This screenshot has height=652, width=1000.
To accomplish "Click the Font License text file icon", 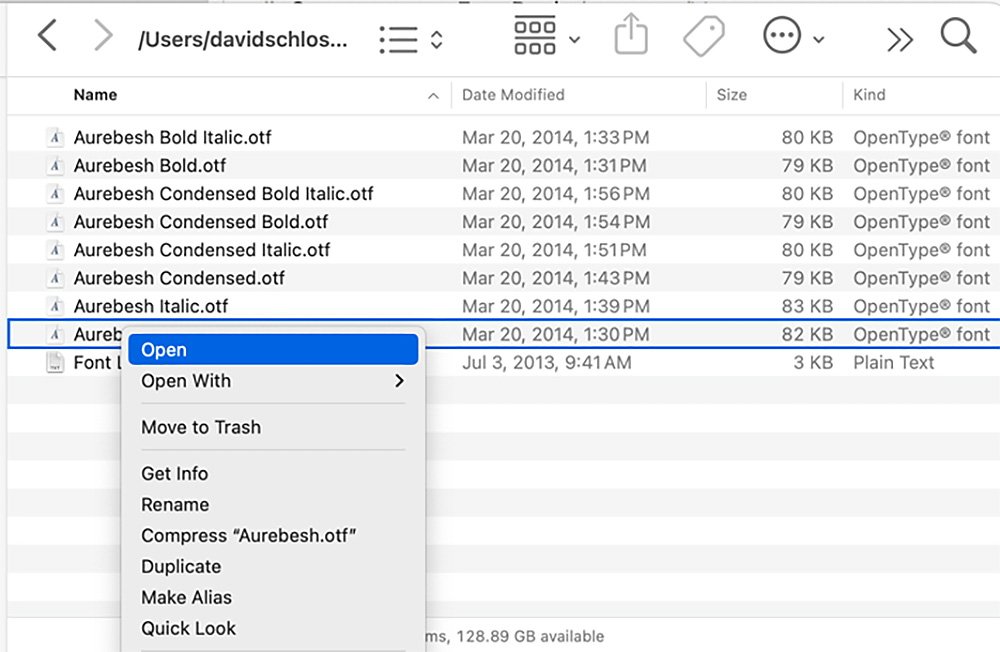I will [x=56, y=363].
